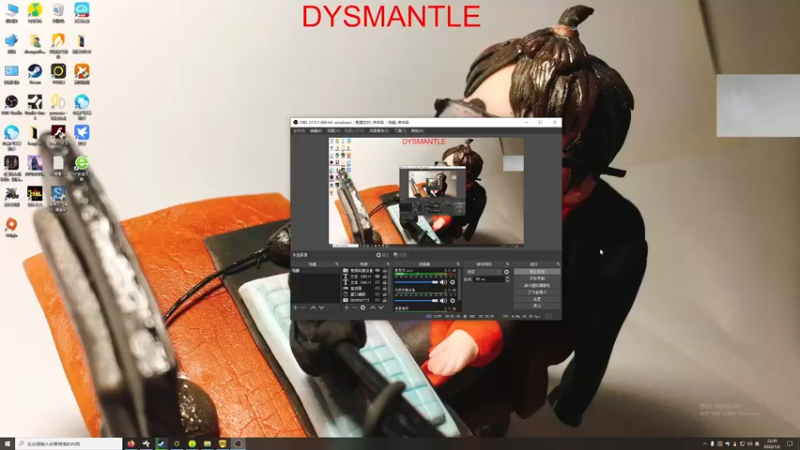This screenshot has width=800, height=450.
Task: Mute the Desktop Audio device speaker icon
Action: (x=443, y=301)
